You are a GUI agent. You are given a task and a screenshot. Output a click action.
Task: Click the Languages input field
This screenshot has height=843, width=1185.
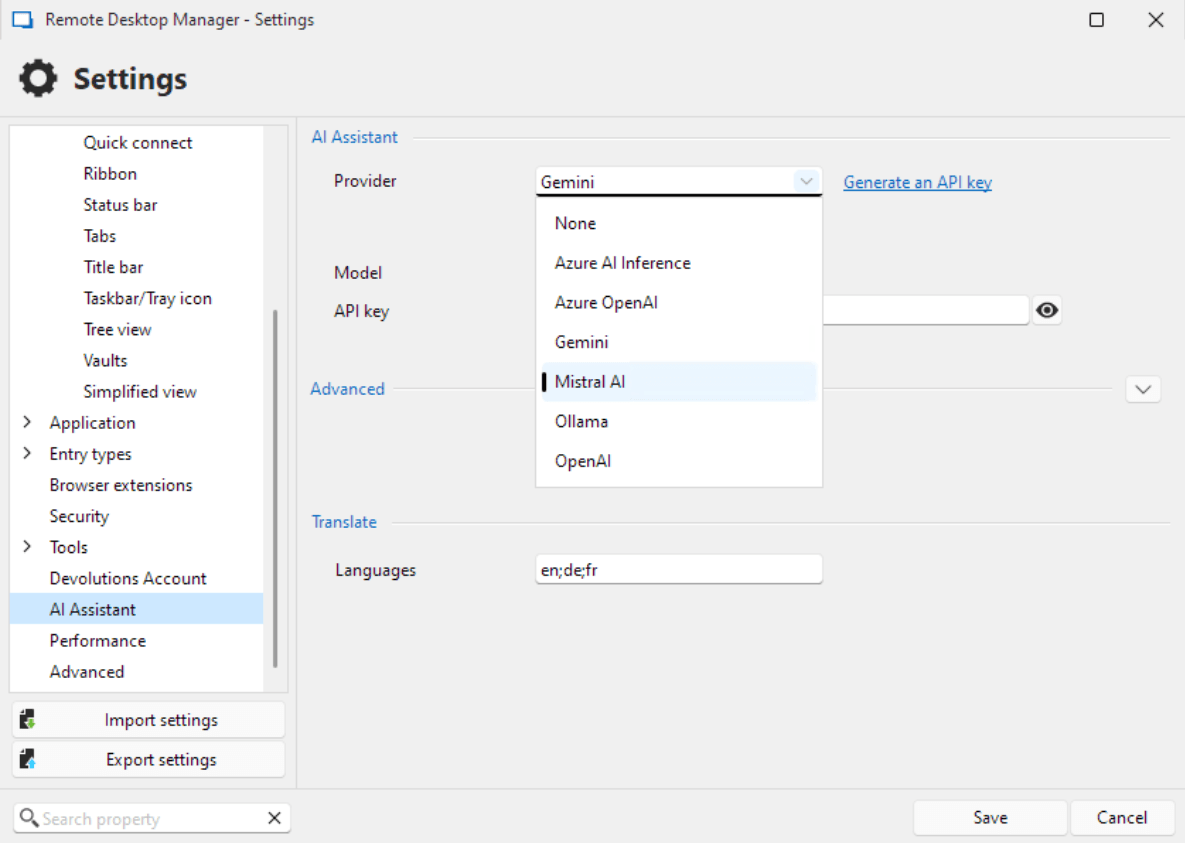[x=678, y=570]
